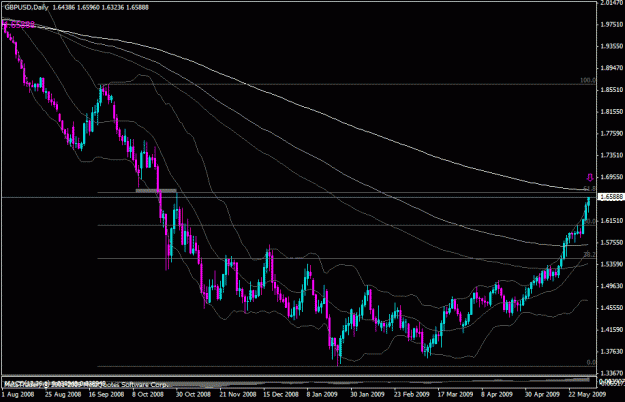Click the 17 Mar 2009 date label
Screen dimensions: 625x402
pos(455,394)
